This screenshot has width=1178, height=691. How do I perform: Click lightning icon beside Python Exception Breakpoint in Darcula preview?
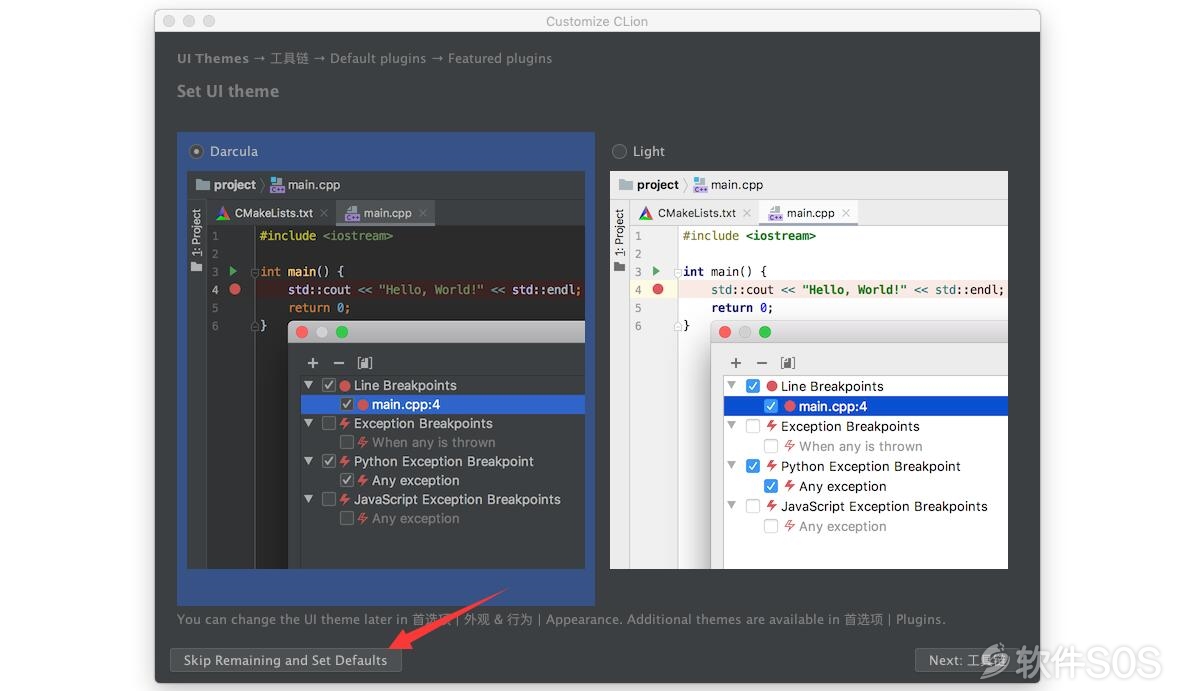(x=345, y=461)
